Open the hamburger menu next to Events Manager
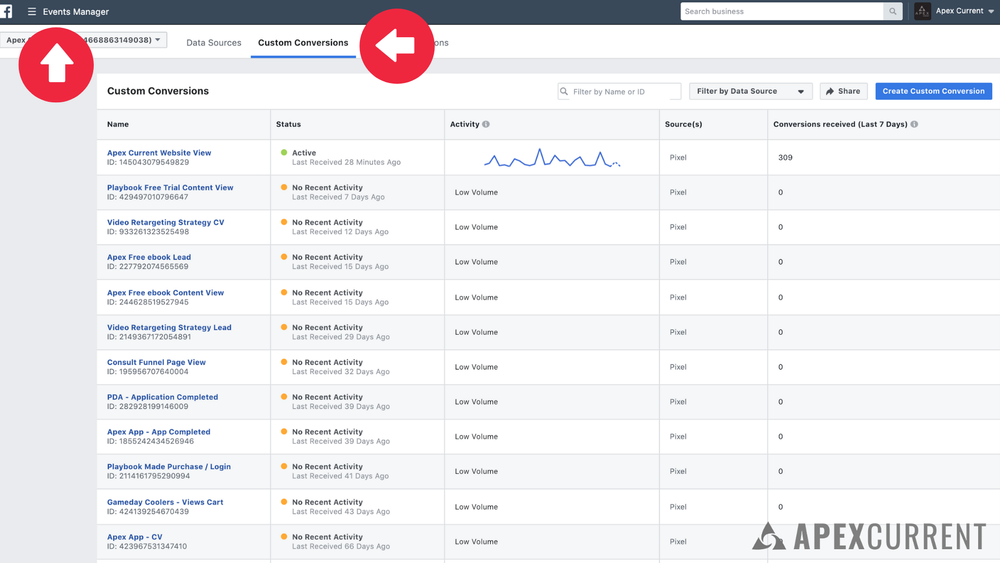The width and height of the screenshot is (1000, 563). 31,11
